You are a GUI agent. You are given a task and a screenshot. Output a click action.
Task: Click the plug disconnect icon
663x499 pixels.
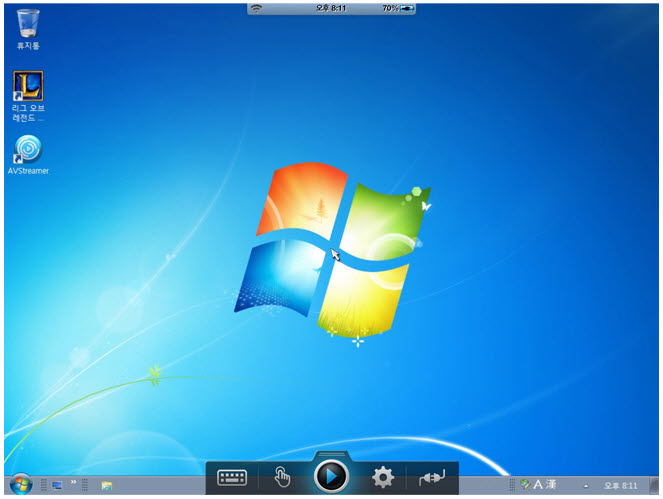(x=432, y=477)
